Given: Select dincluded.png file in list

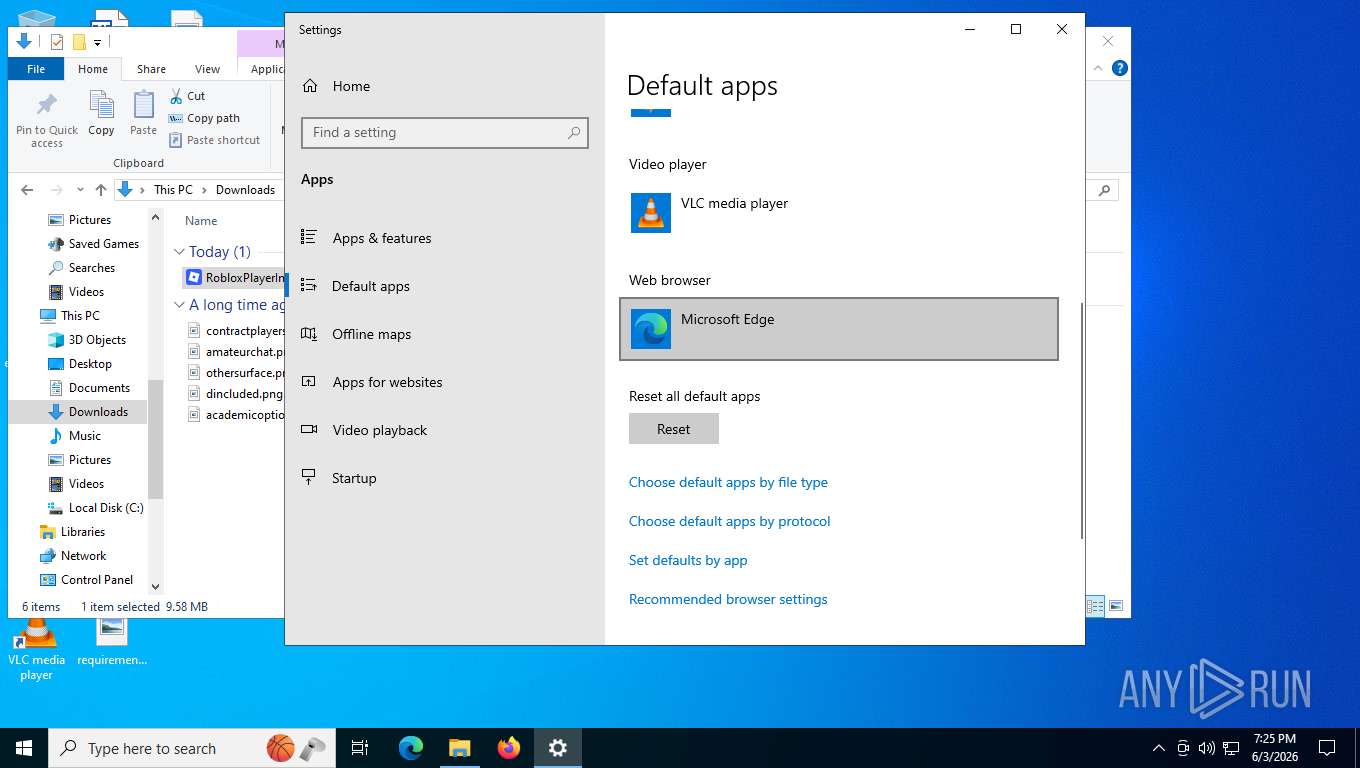Looking at the screenshot, I should [236, 394].
